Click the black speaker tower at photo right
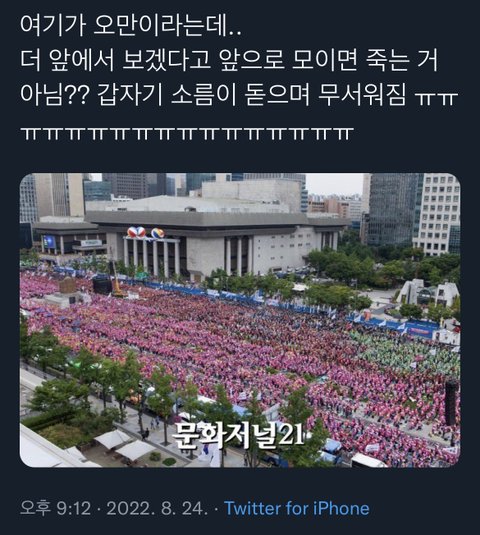This screenshot has height=535, width=480. (451, 403)
